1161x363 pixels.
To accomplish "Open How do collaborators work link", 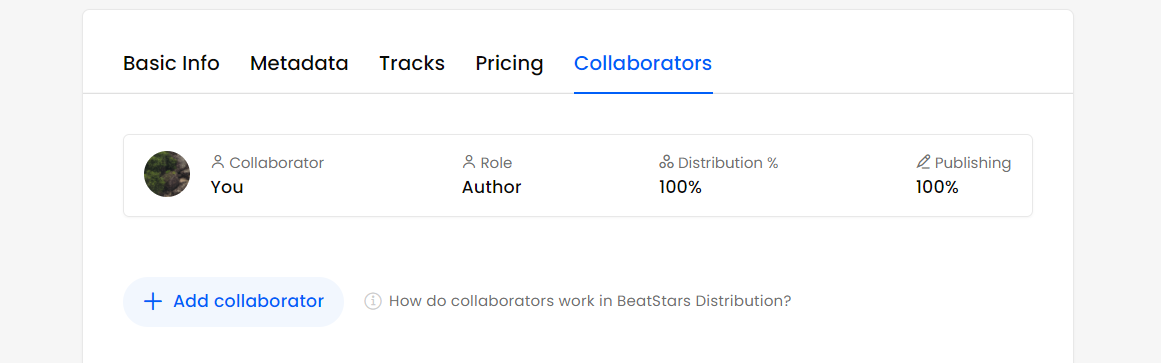I will point(589,302).
